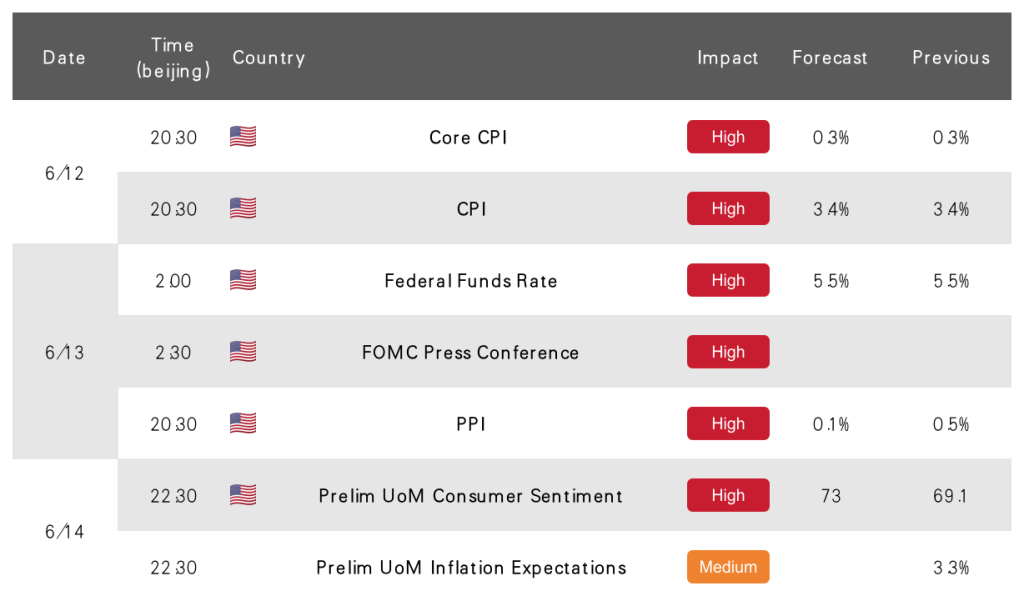Click the Previous column header
The width and height of the screenshot is (1024, 596).
click(x=951, y=57)
